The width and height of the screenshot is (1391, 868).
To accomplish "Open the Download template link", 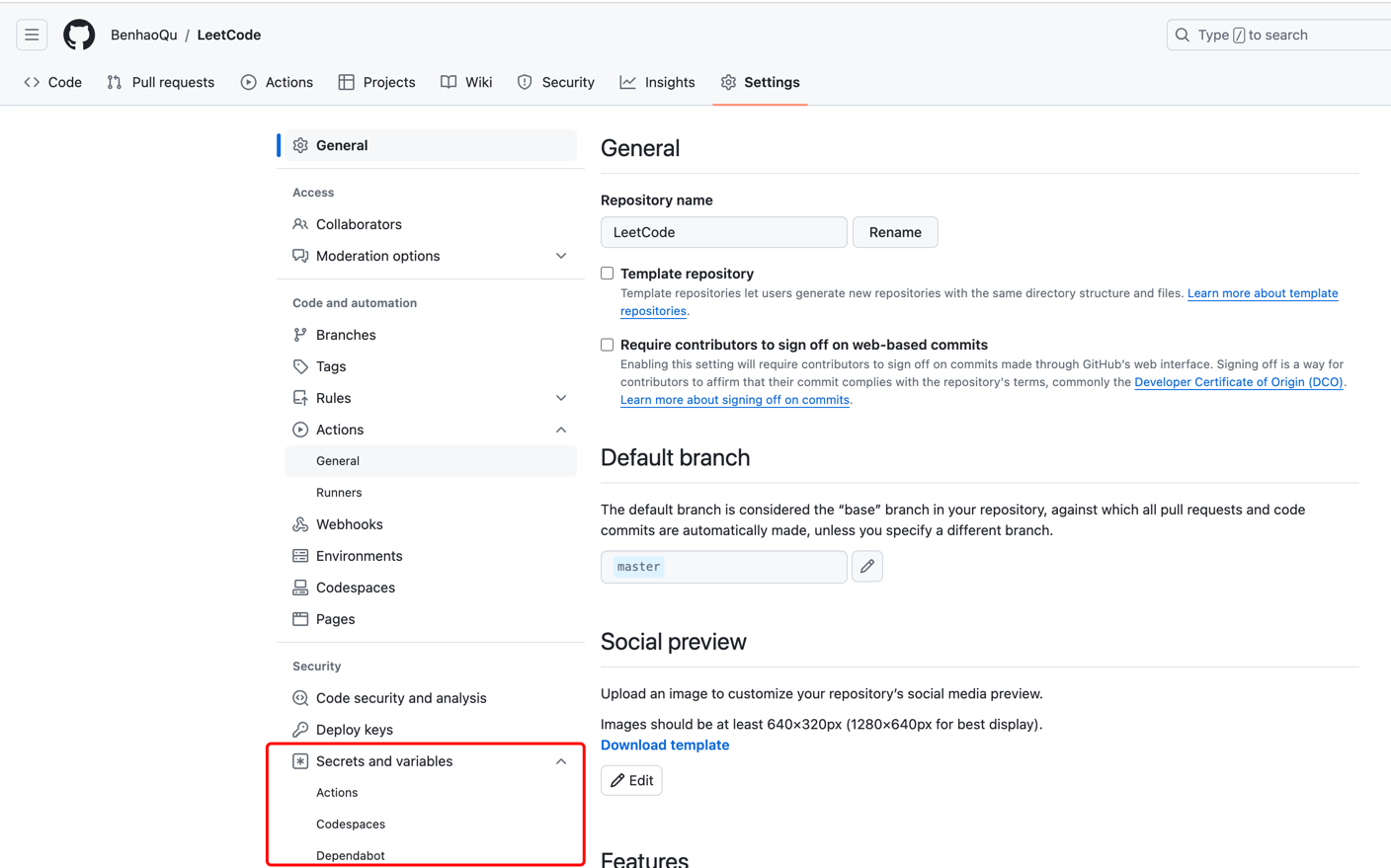I will [664, 745].
